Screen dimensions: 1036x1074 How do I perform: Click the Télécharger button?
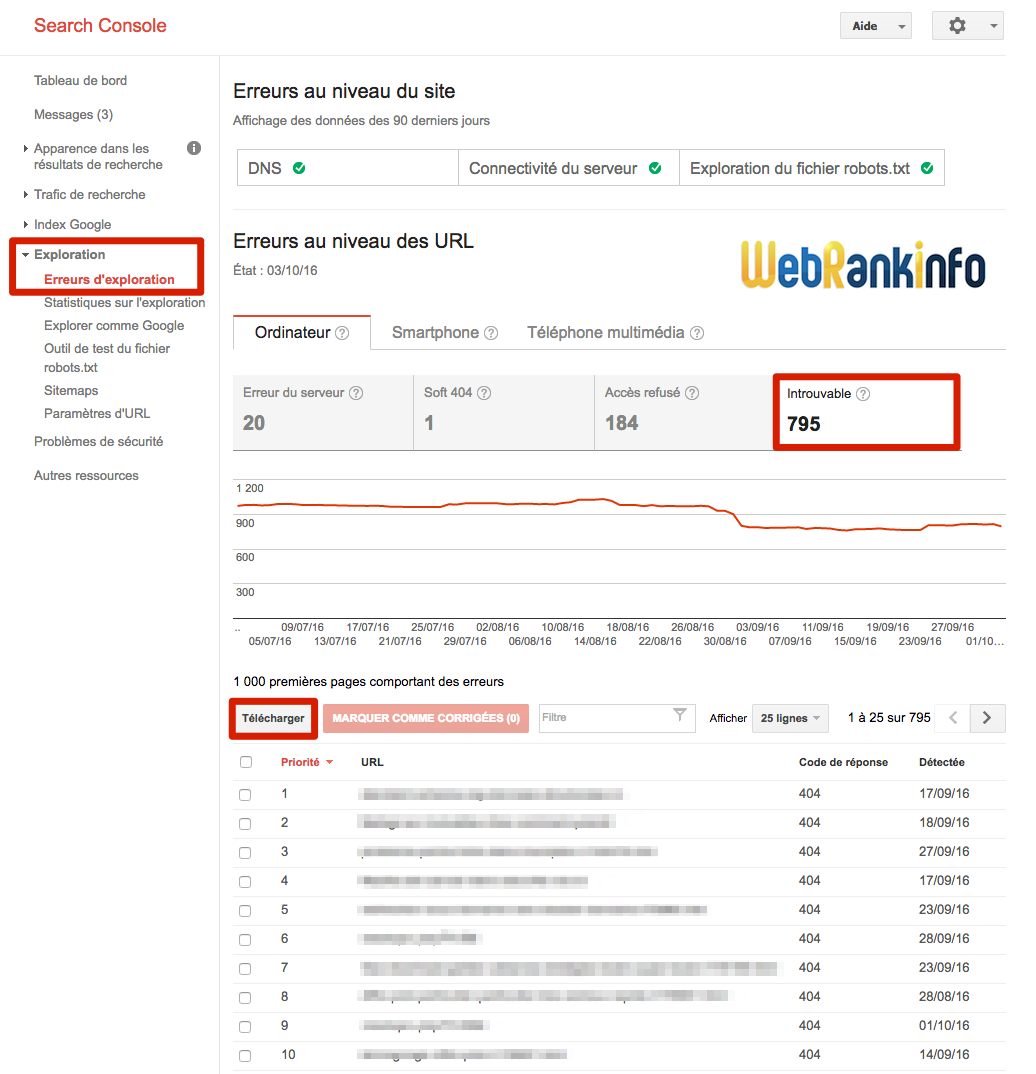point(273,718)
